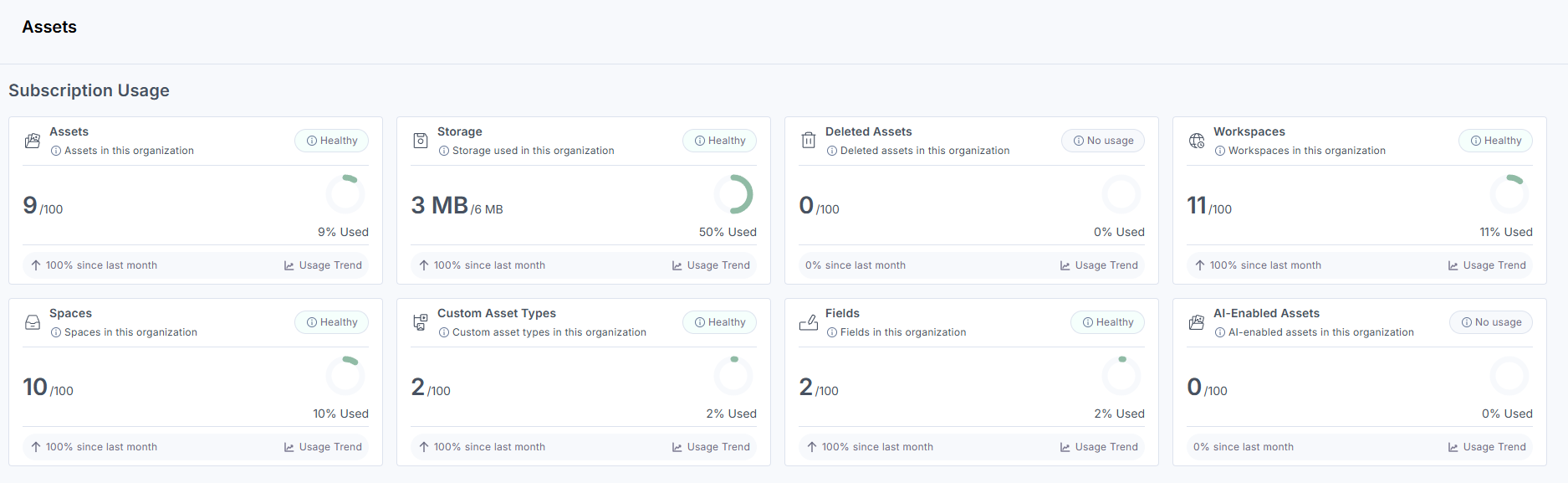This screenshot has width=1568, height=483.
Task: Show Usage Trend for Spaces card
Action: (323, 447)
